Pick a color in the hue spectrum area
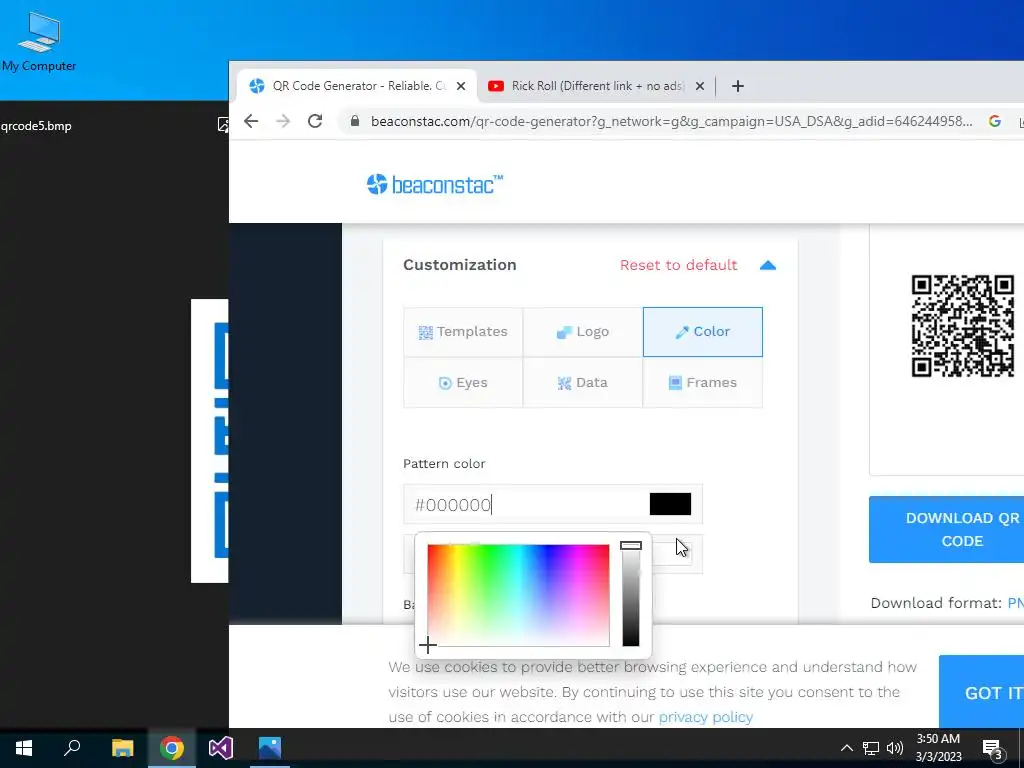The image size is (1024, 768). click(518, 595)
